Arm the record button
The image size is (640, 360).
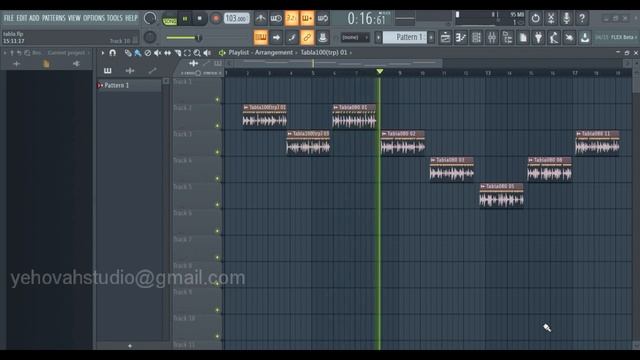[216, 19]
